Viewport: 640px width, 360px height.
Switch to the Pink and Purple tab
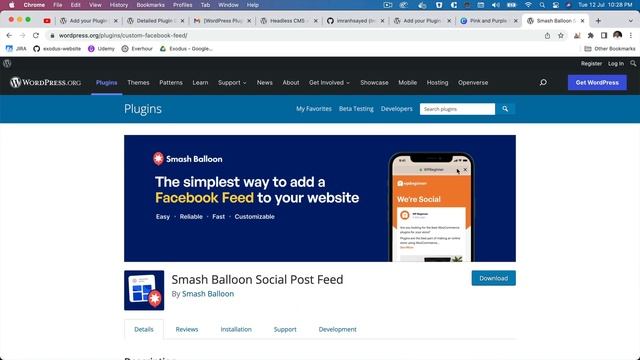tap(488, 20)
